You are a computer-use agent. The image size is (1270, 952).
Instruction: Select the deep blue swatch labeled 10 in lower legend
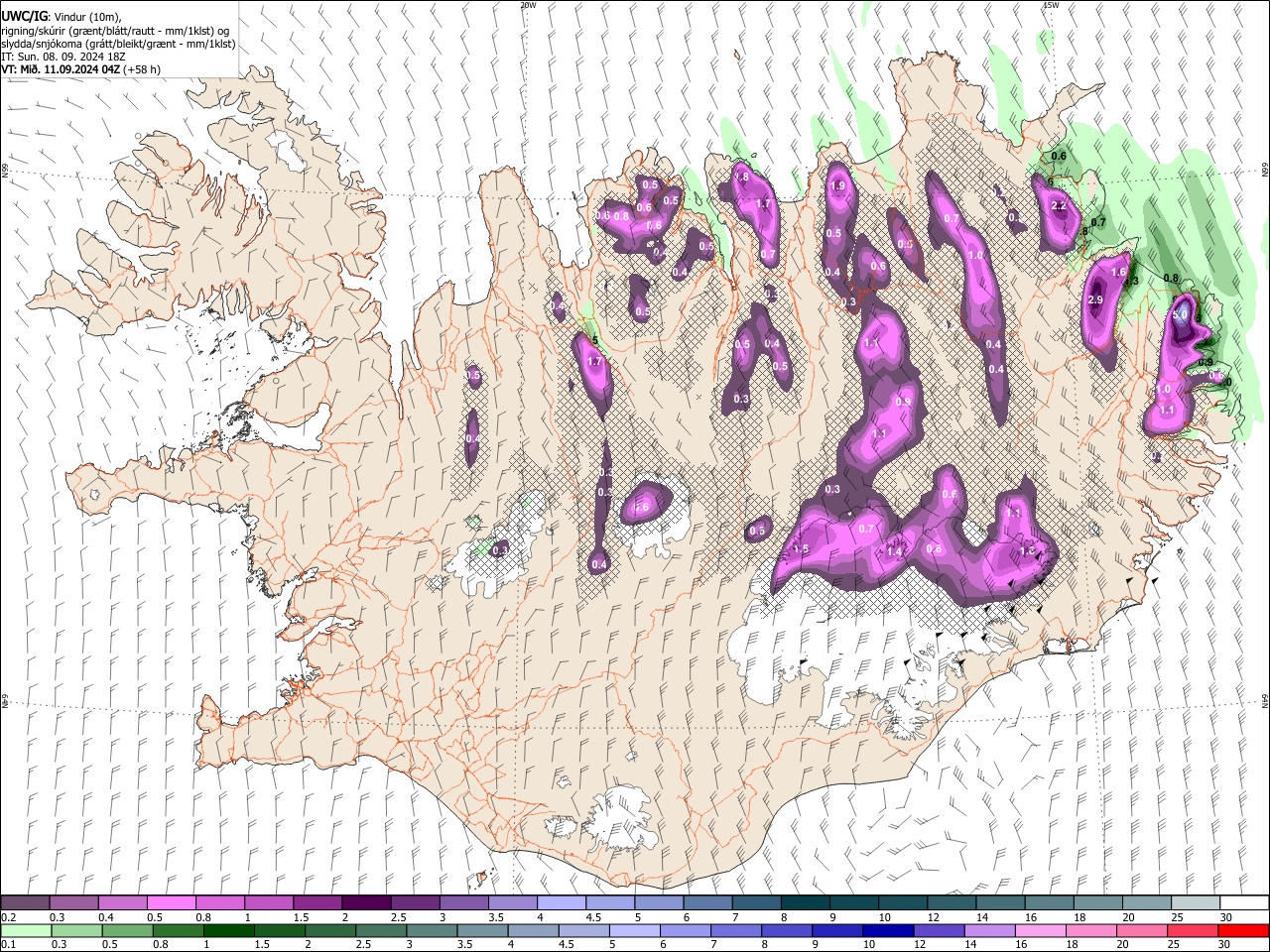pos(888,931)
